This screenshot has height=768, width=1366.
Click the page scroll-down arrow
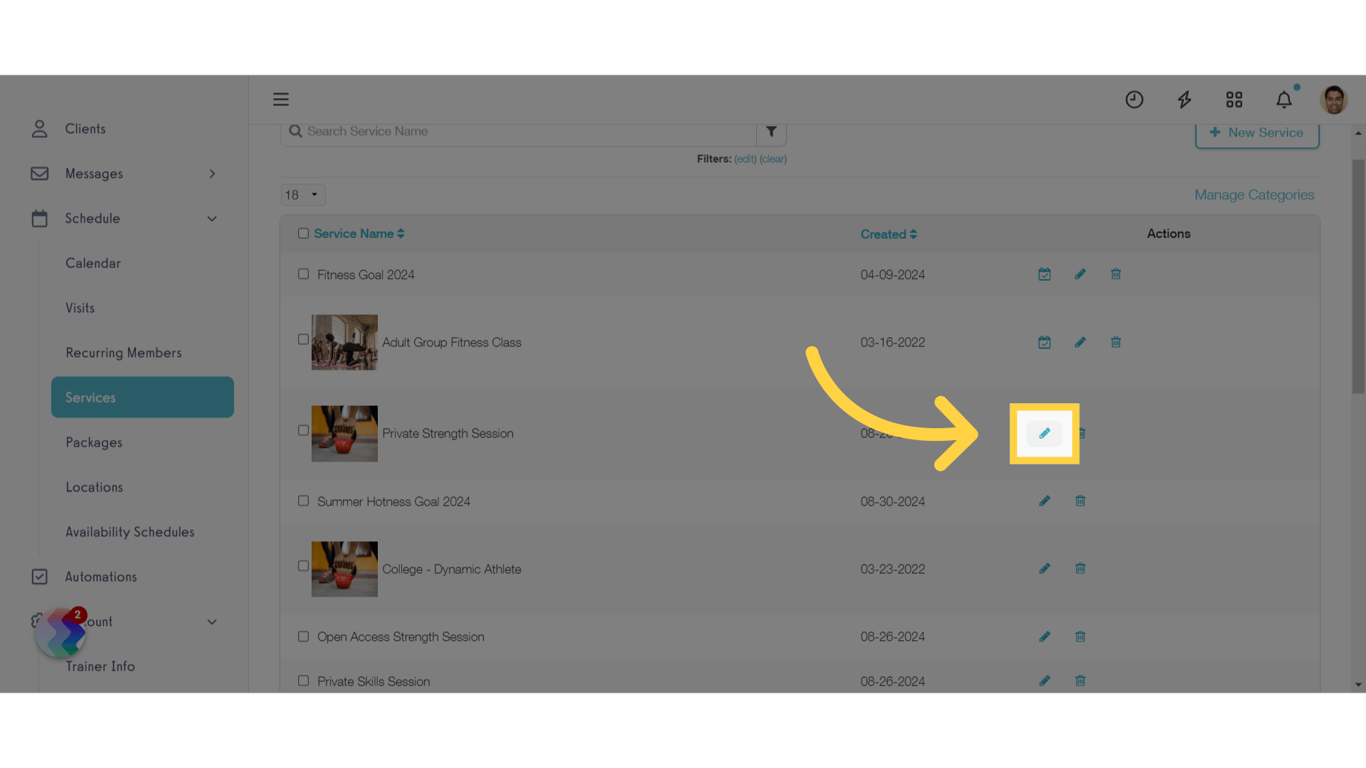coord(1358,685)
